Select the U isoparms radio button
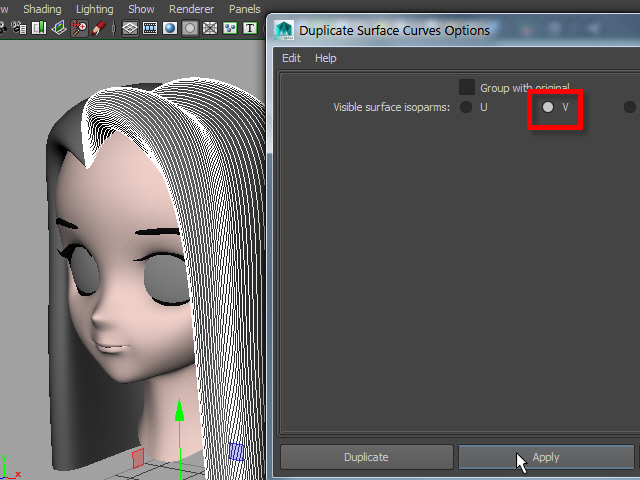Screen dimensions: 640x480 pyautogui.click(x=466, y=107)
